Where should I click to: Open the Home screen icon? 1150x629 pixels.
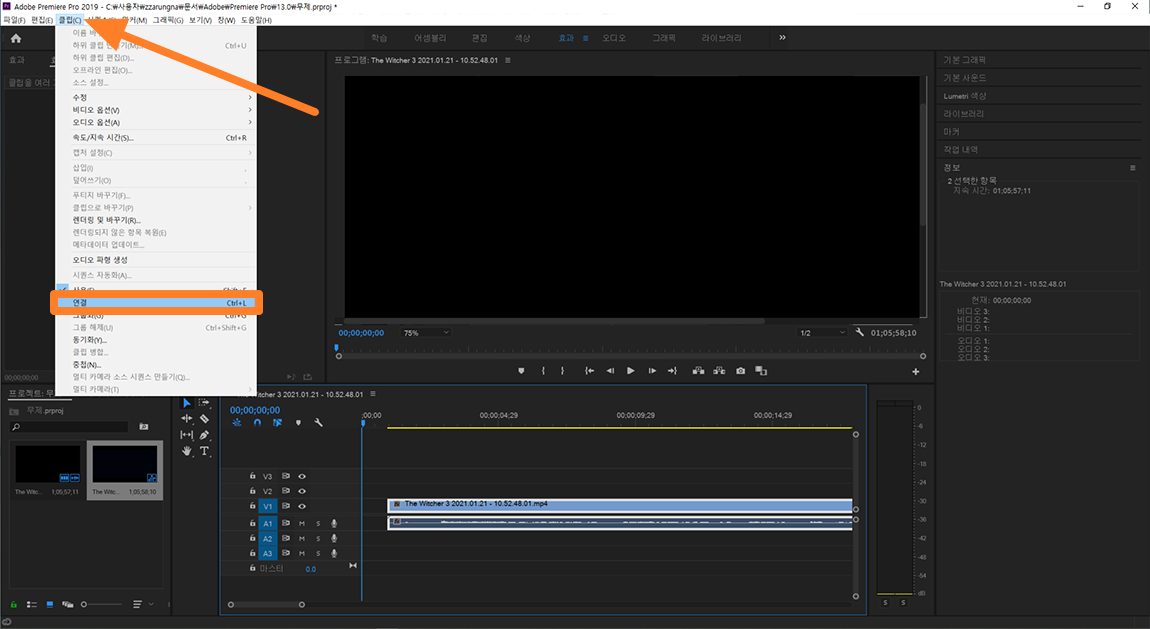pyautogui.click(x=16, y=38)
